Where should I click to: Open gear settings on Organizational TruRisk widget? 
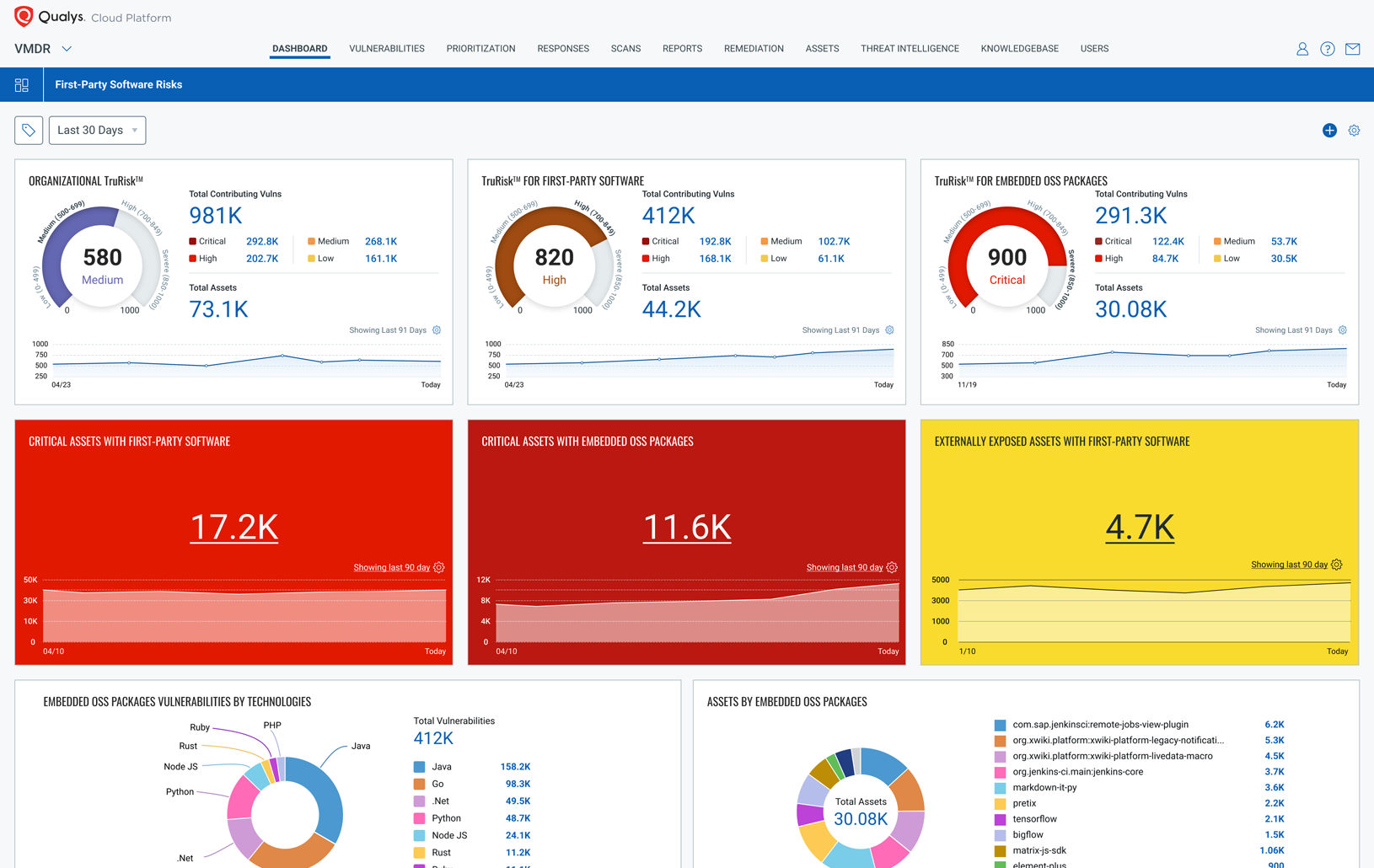pos(437,330)
